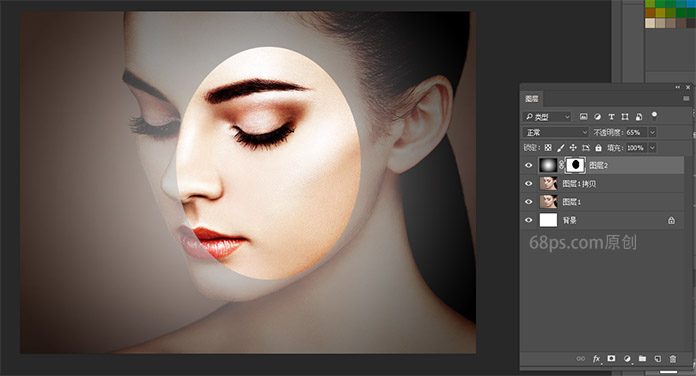Lock all padlock icon in Layers panel

click(598, 148)
